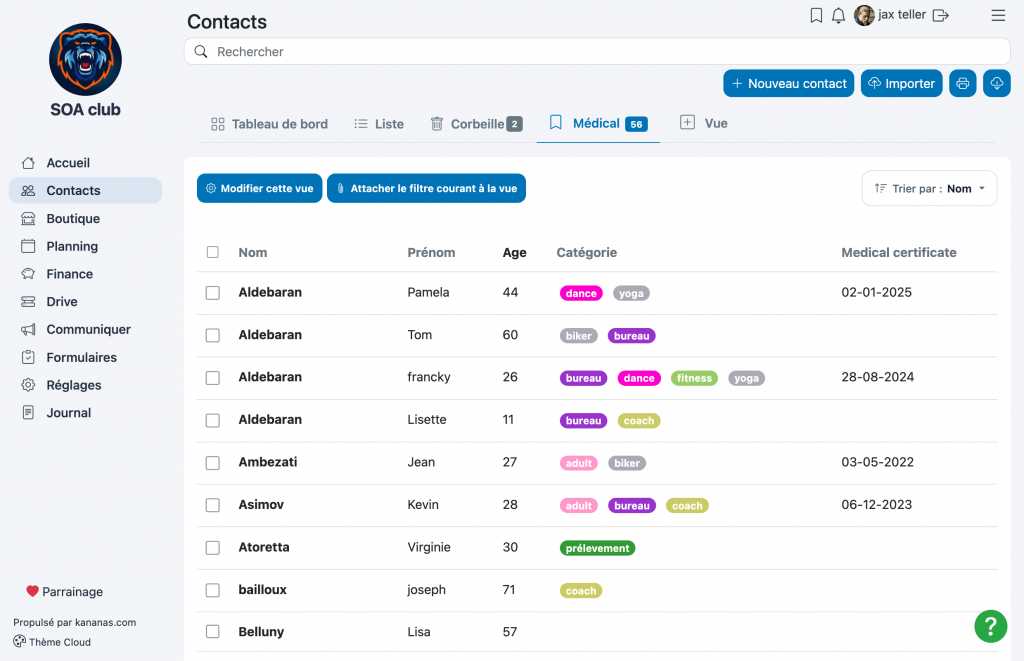The image size is (1024, 661).
Task: Check the Asimov Kevin row checkbox
Action: (x=213, y=505)
